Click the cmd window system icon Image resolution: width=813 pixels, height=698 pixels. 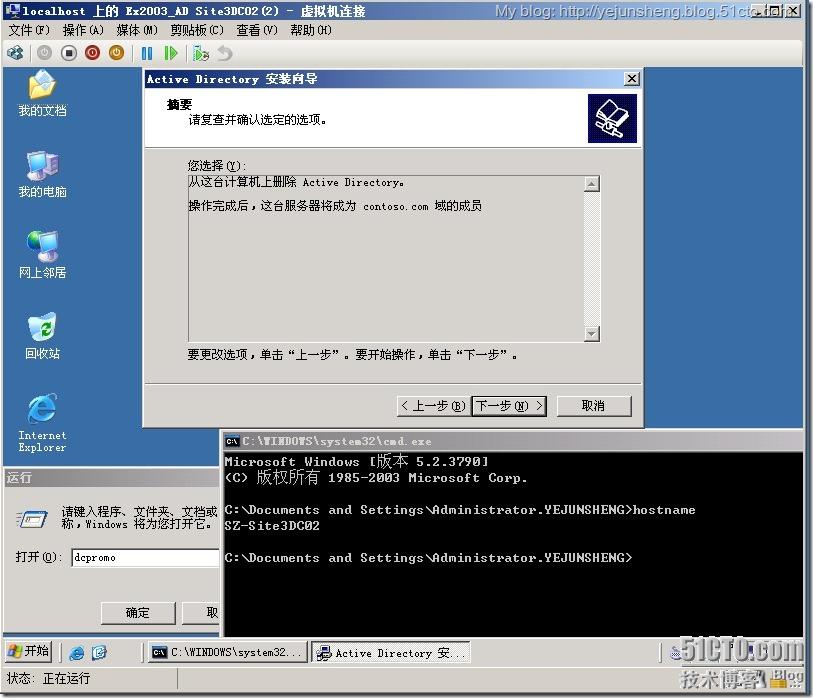click(x=232, y=441)
